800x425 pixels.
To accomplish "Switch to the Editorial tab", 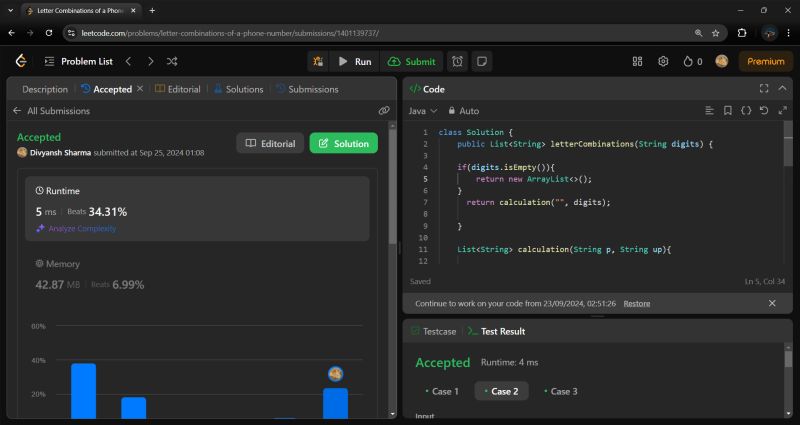I will 178,89.
